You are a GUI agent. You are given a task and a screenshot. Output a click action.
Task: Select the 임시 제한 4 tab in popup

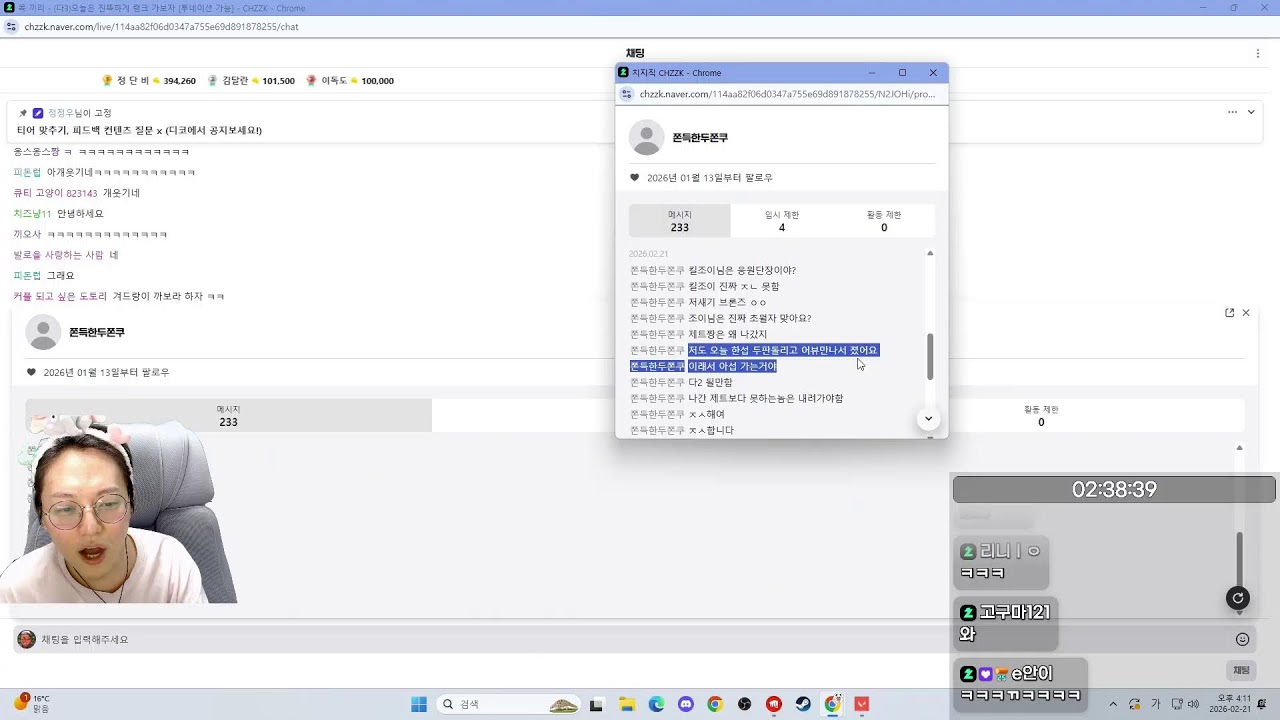point(782,221)
